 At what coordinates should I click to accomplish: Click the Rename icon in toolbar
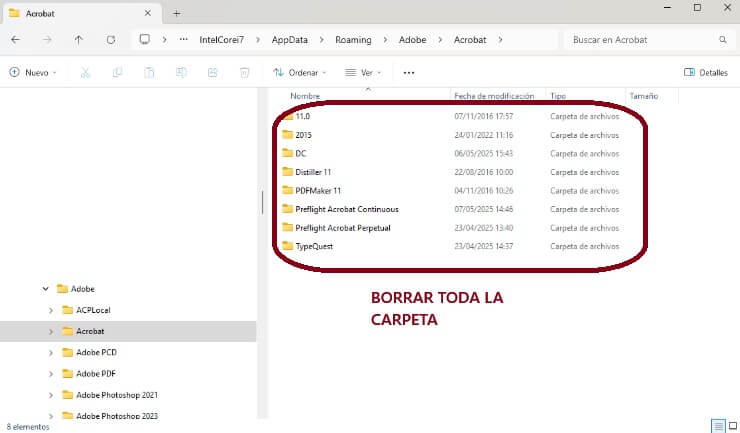[x=181, y=72]
